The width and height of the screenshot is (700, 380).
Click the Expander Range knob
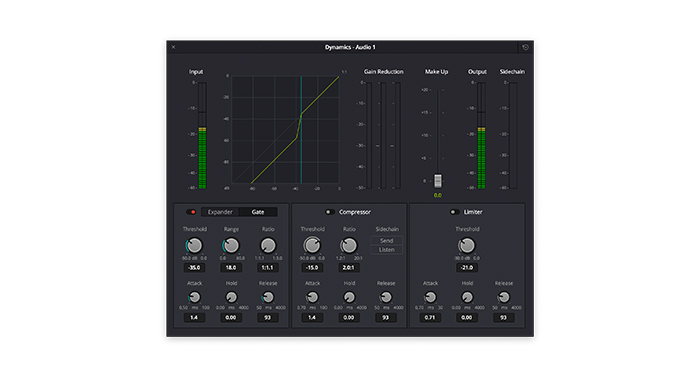231,245
